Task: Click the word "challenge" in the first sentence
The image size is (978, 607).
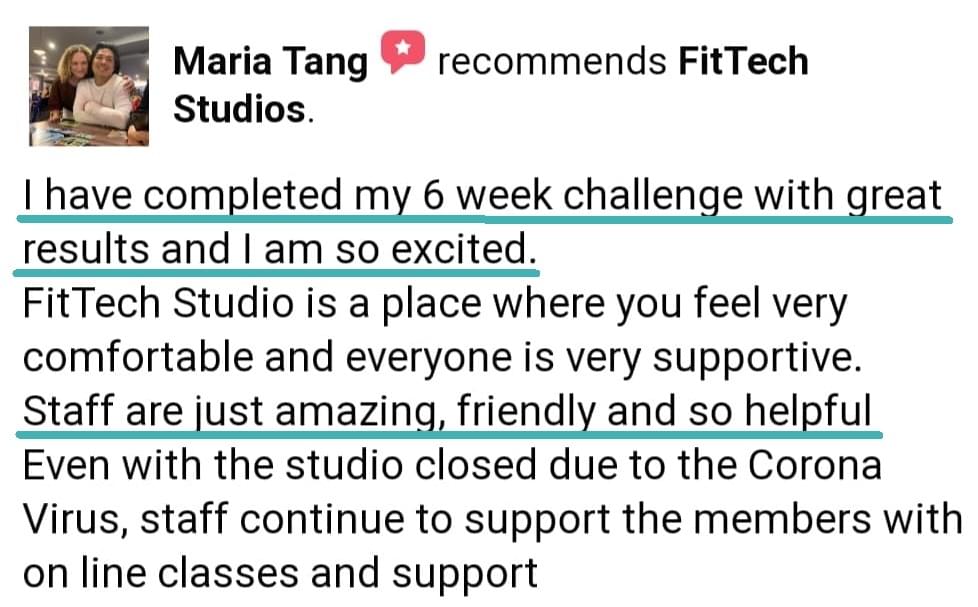Action: click(x=653, y=195)
